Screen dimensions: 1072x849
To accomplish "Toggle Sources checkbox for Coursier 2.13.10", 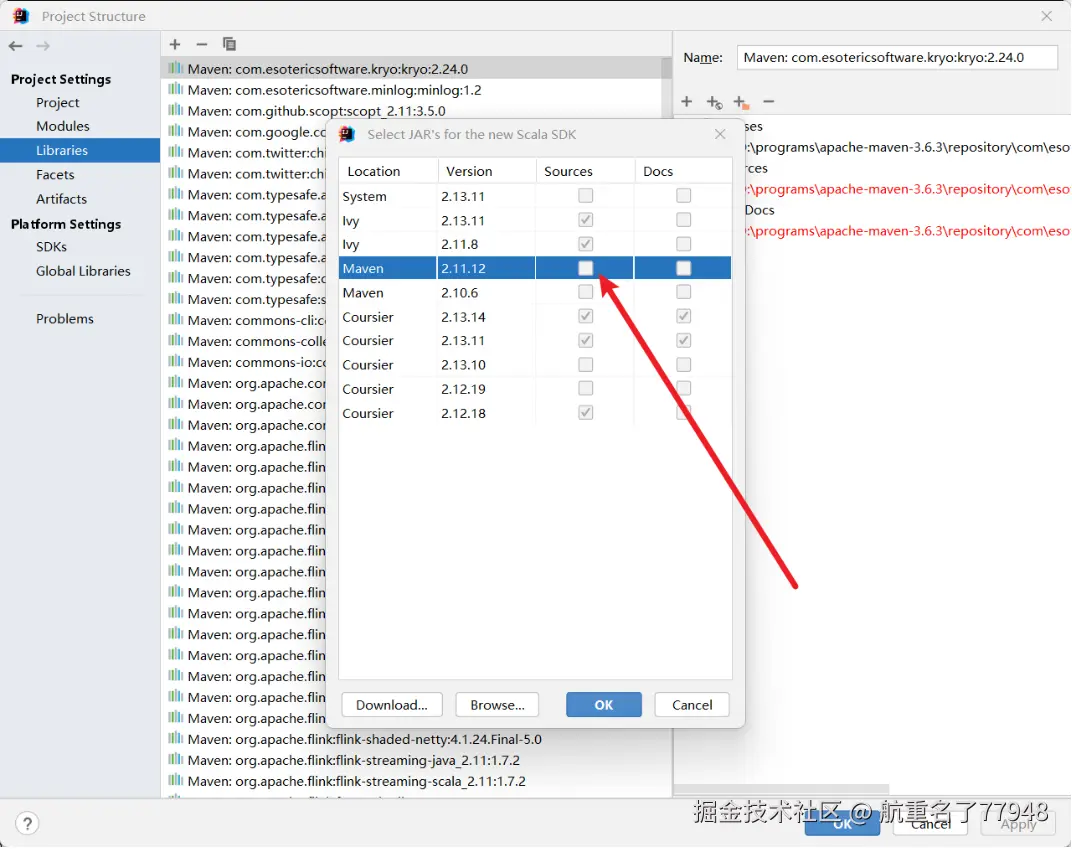I will [585, 364].
